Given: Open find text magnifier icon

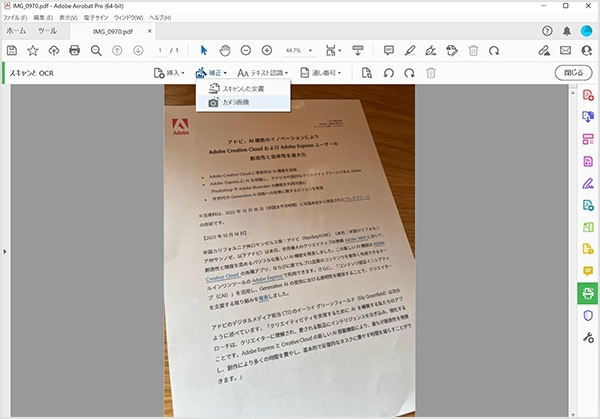Looking at the screenshot, I should click(x=96, y=51).
